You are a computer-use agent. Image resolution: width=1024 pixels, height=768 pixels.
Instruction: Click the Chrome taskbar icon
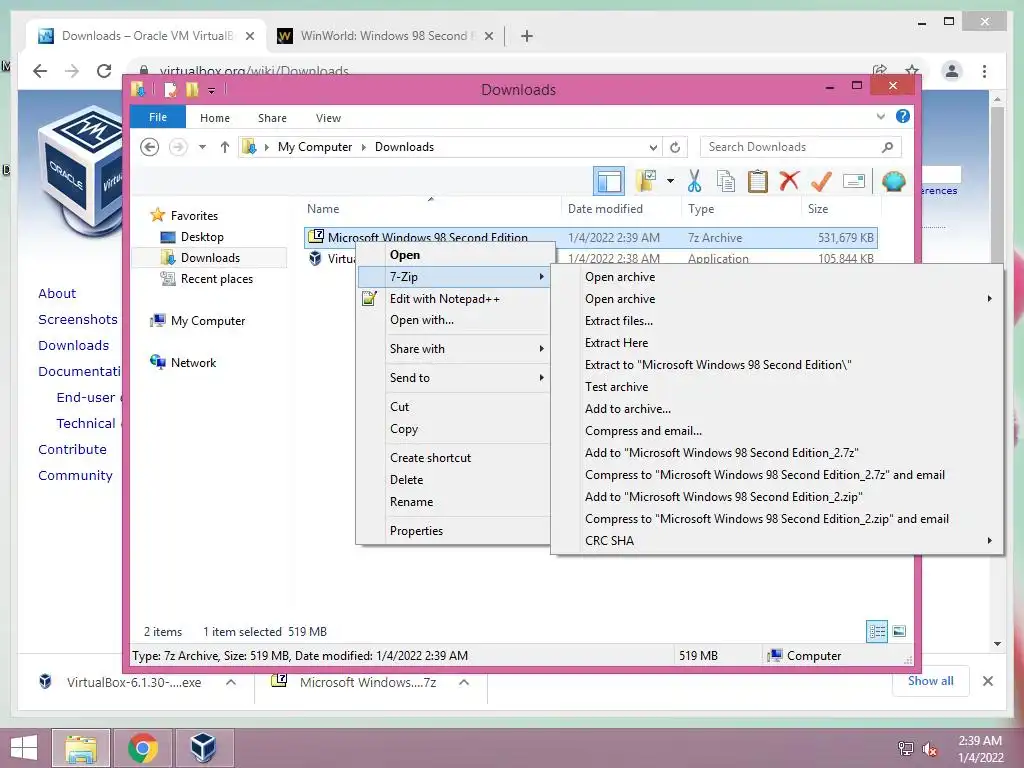pyautogui.click(x=142, y=747)
